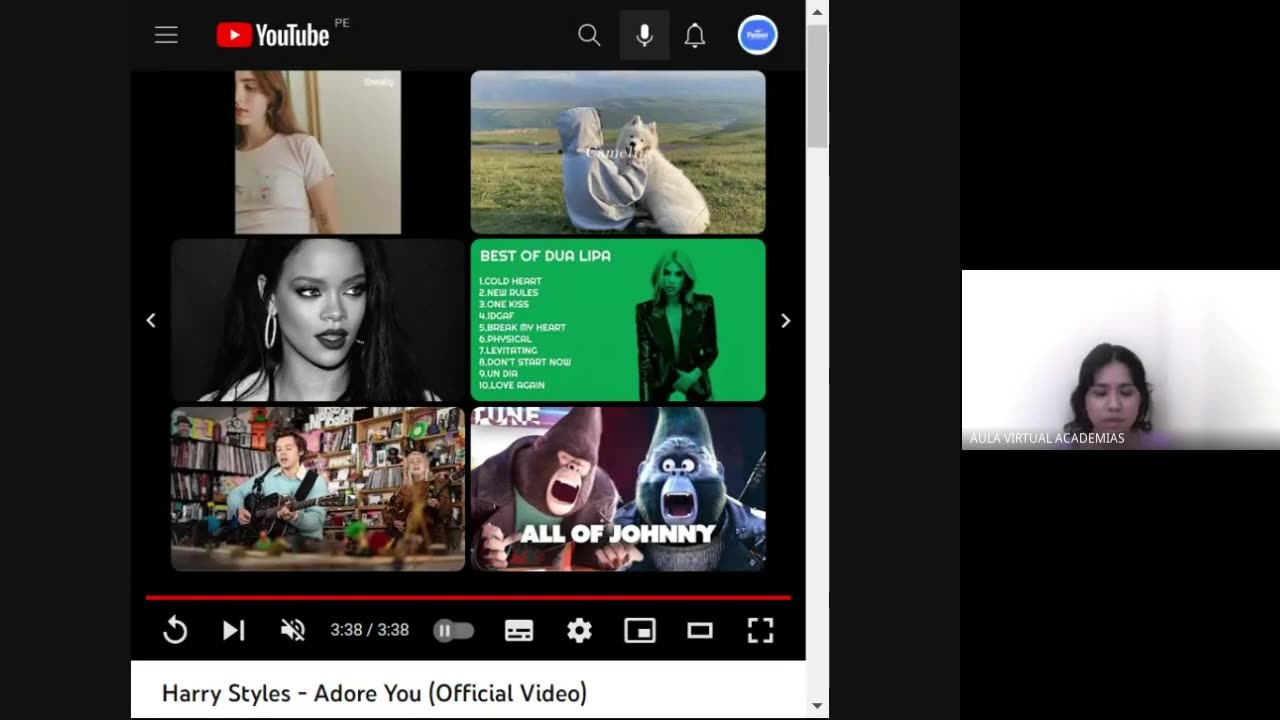Screen dimensions: 1280x720
Task: Click the red video progress bar
Action: tap(468, 597)
